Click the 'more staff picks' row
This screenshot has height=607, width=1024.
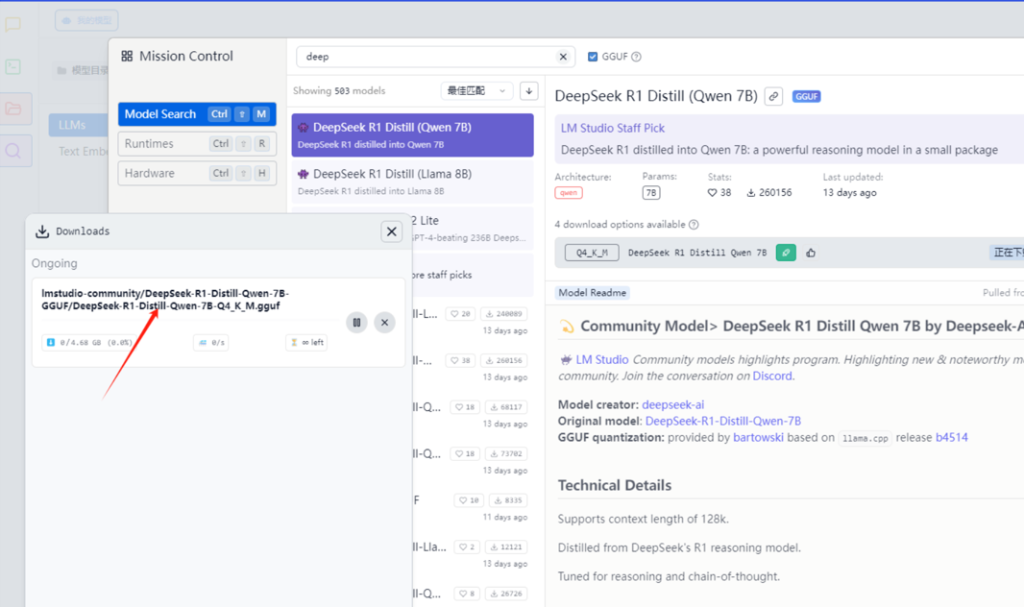tap(473, 275)
